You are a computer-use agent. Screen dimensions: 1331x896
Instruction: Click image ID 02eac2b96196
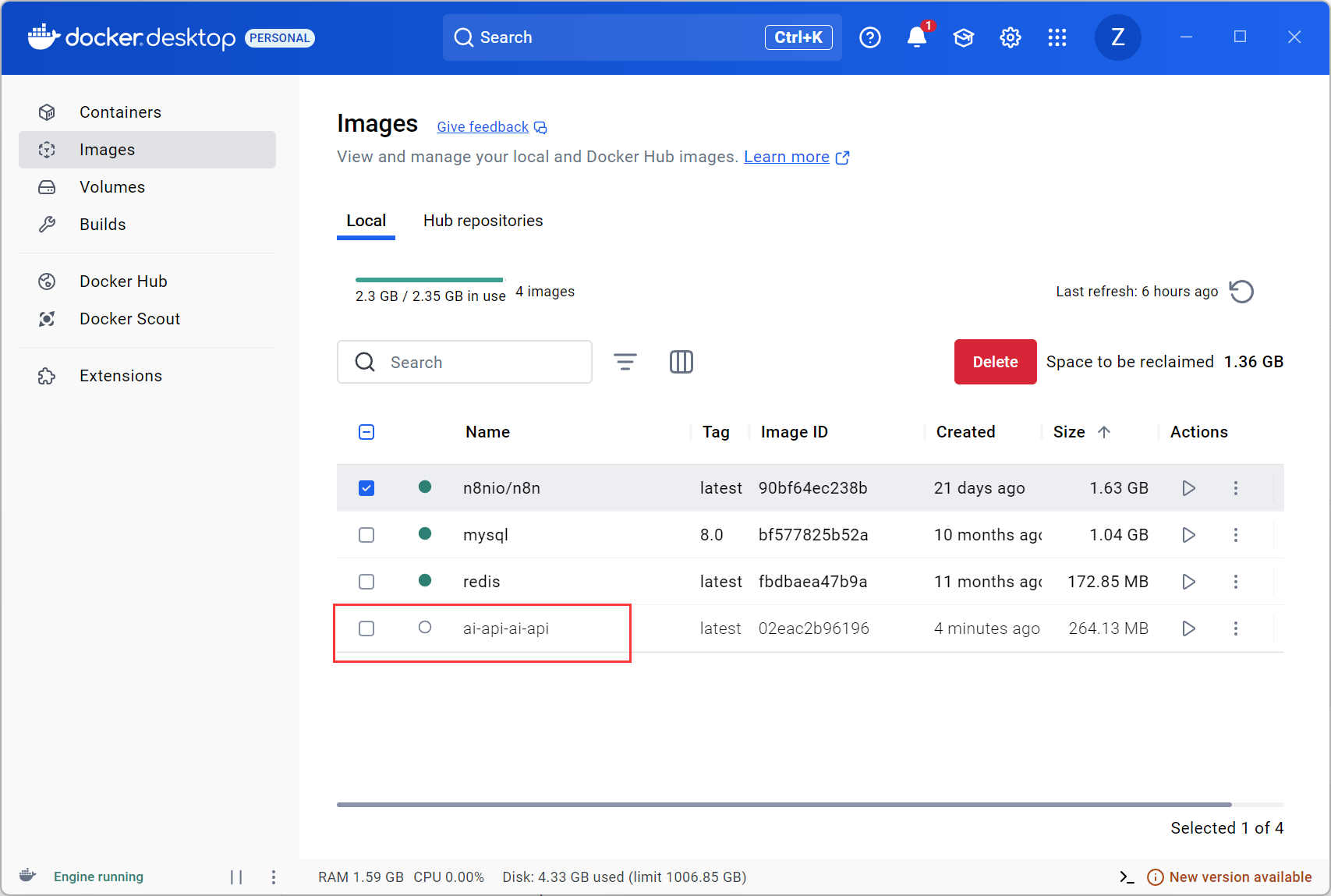[x=814, y=629]
